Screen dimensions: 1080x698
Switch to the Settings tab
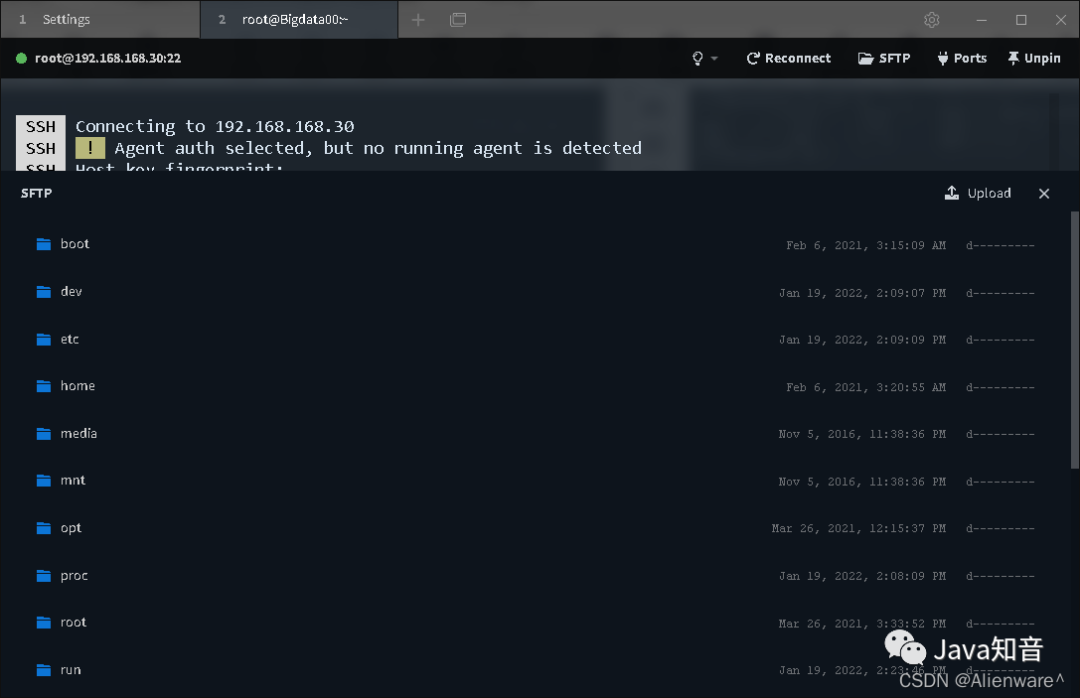[x=100, y=19]
